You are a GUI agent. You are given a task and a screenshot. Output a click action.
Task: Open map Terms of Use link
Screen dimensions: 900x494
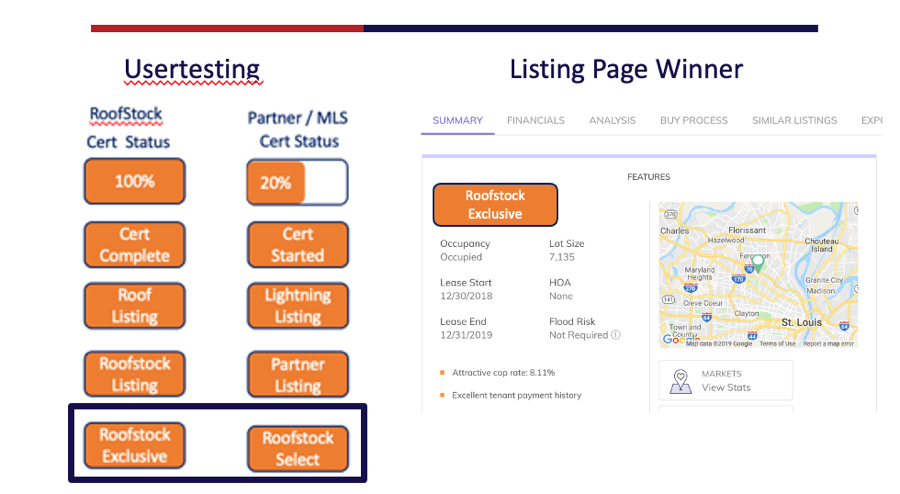pyautogui.click(x=777, y=344)
